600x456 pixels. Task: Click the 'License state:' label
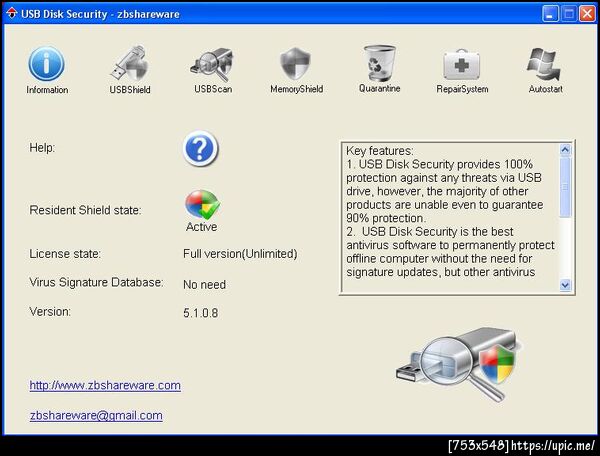65,254
